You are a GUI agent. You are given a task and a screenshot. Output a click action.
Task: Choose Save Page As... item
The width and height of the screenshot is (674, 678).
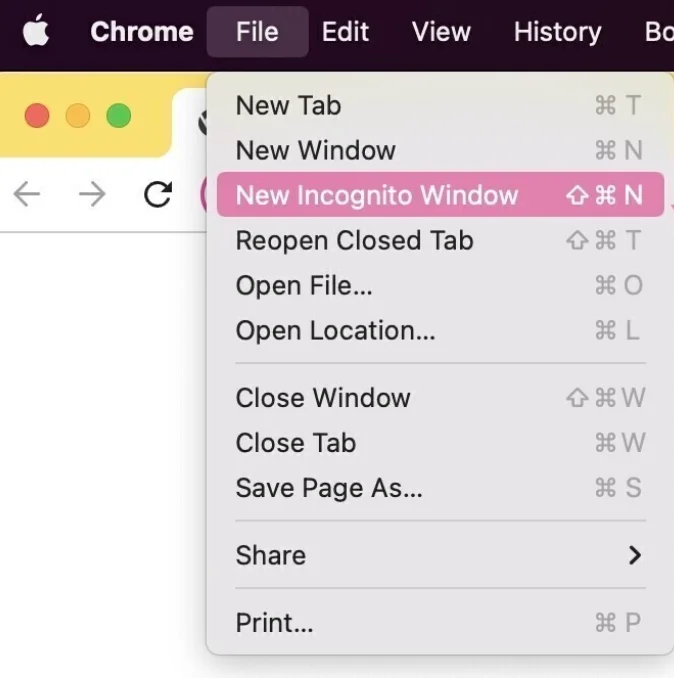click(329, 488)
